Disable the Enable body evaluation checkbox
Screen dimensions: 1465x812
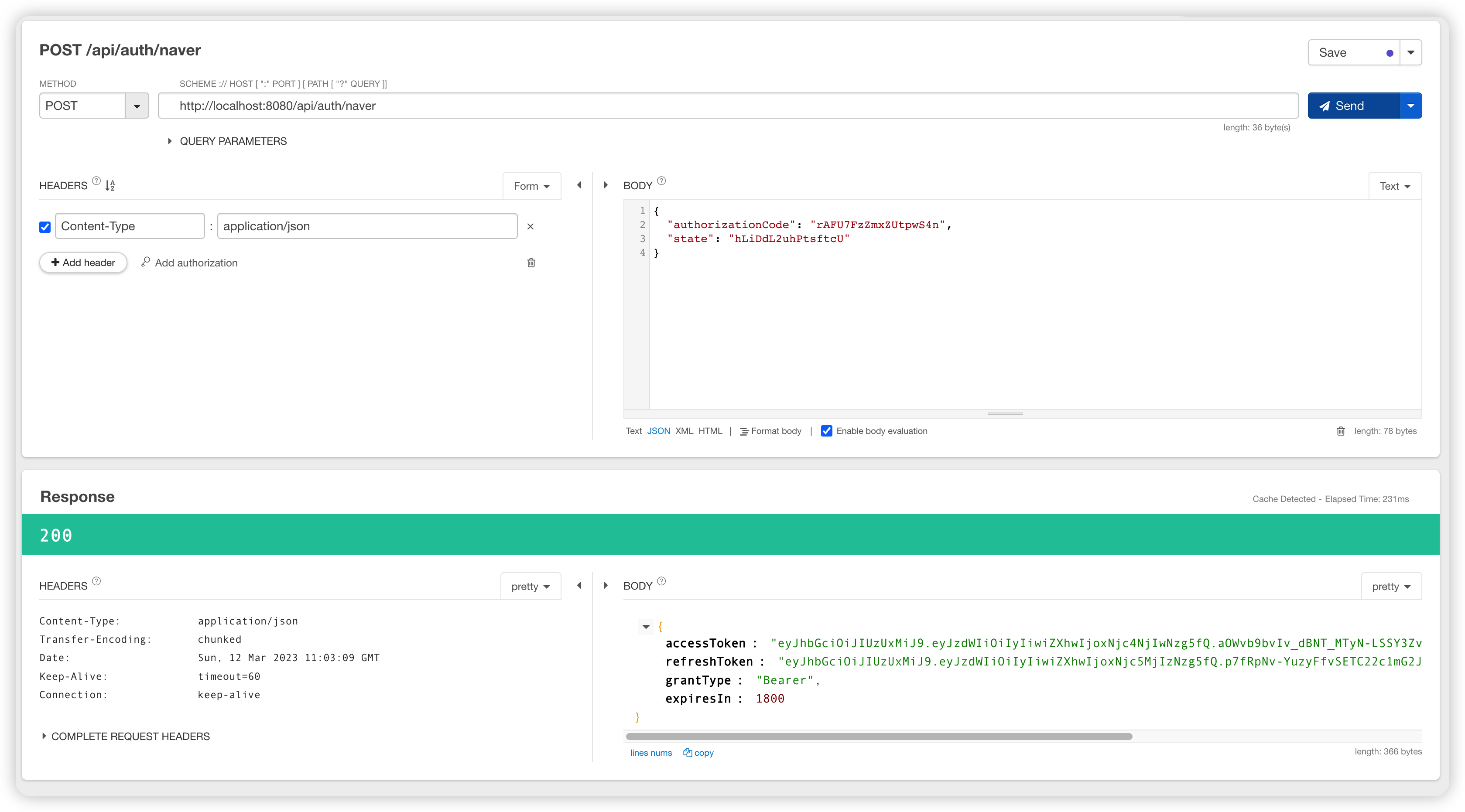(826, 431)
